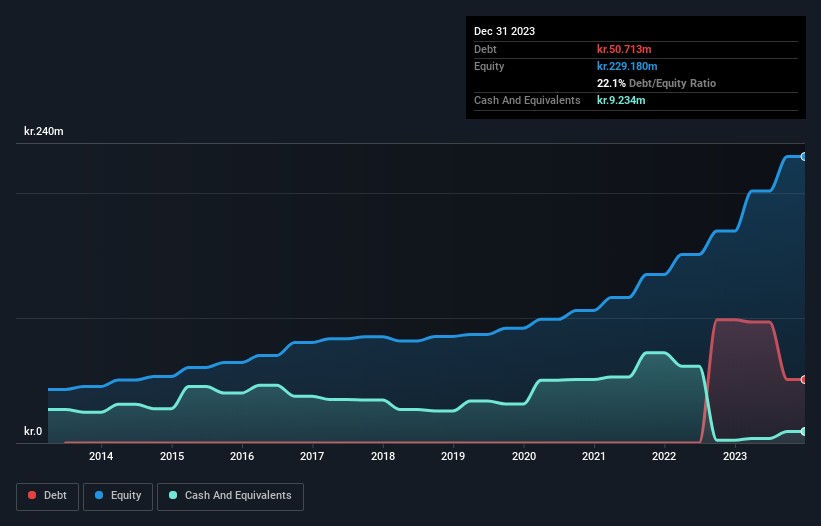Viewport: 821px width, 526px height.
Task: Click the teal dot in Cash legend
Action: click(x=173, y=495)
